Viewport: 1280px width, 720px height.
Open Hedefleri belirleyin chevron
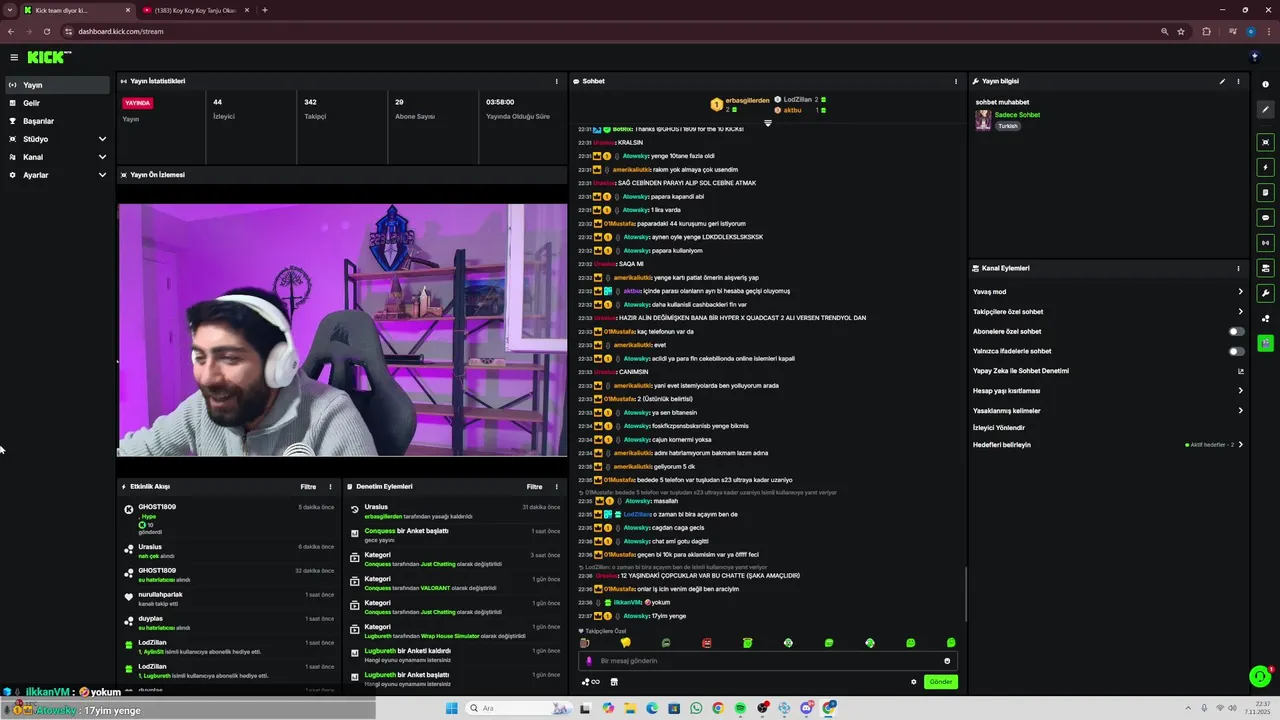click(x=1241, y=445)
